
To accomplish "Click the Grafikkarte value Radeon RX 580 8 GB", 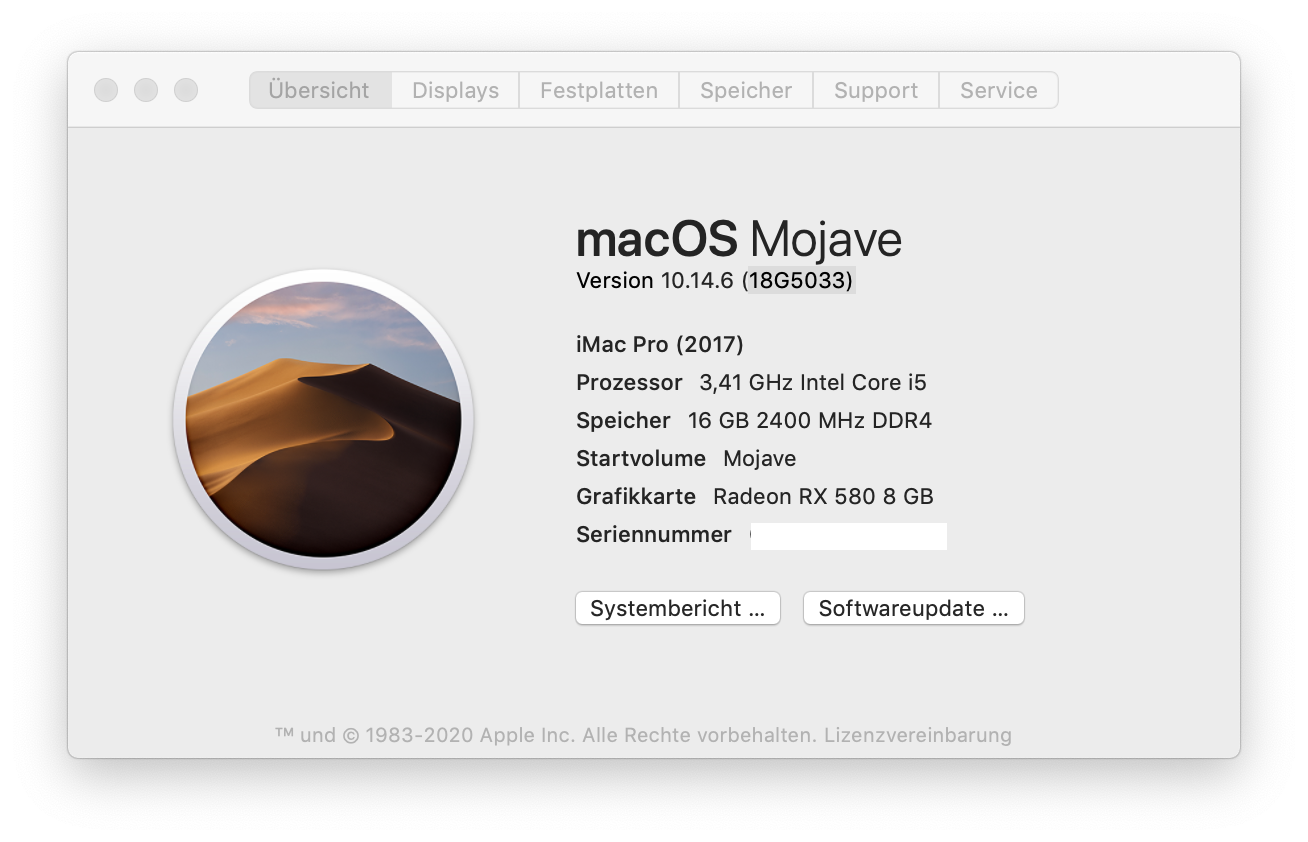I will pos(823,496).
